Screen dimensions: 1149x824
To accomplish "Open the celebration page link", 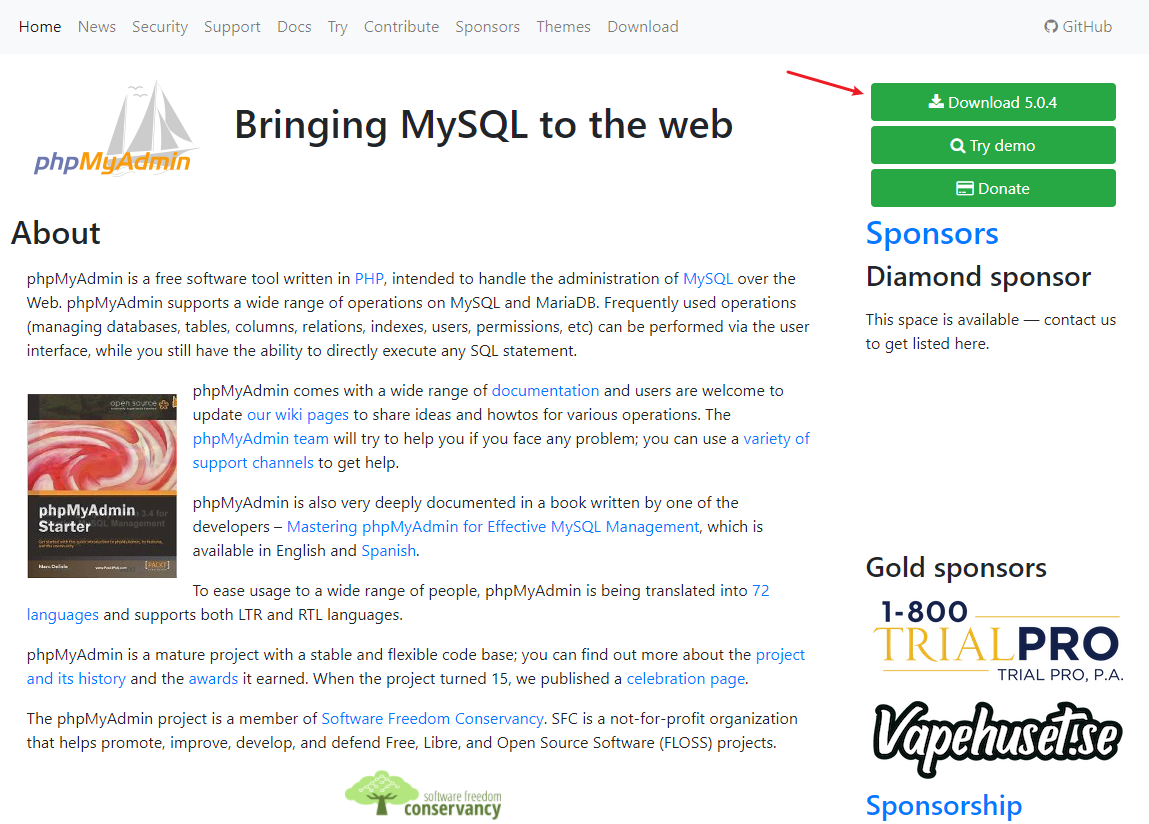I will click(x=686, y=679).
